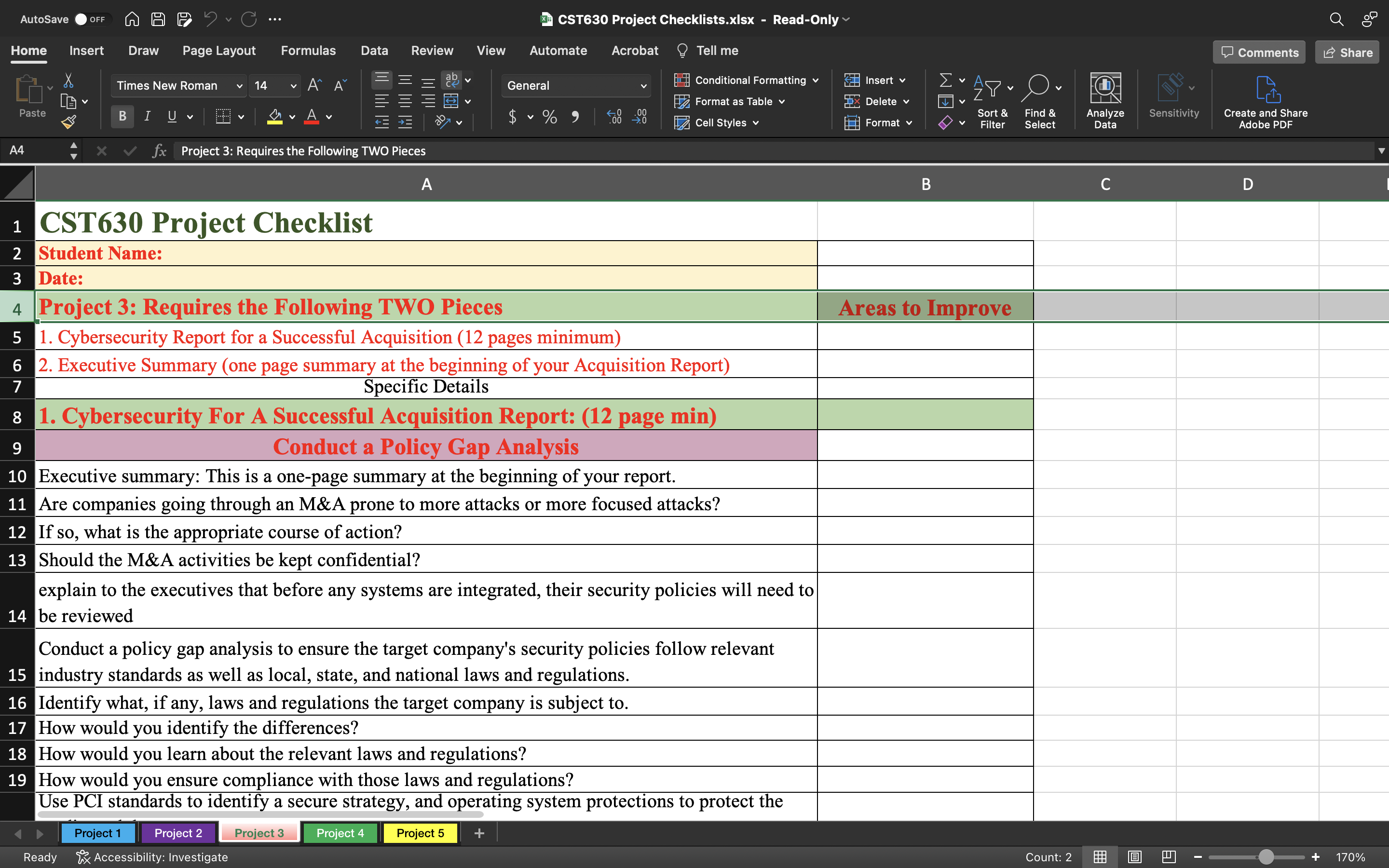Viewport: 1389px width, 868px height.
Task: Open the font name dropdown
Action: (x=239, y=85)
